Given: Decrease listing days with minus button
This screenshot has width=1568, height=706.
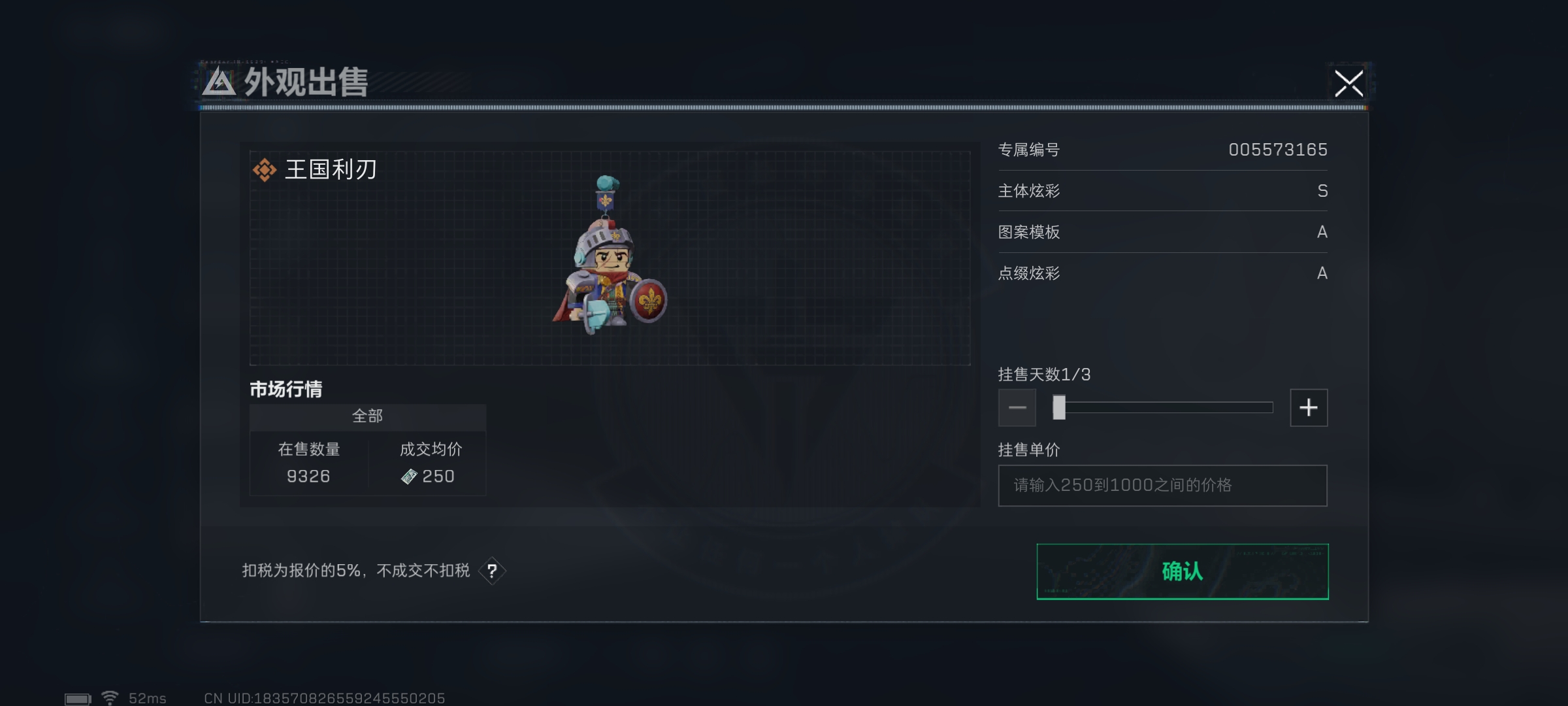Looking at the screenshot, I should [x=1017, y=408].
